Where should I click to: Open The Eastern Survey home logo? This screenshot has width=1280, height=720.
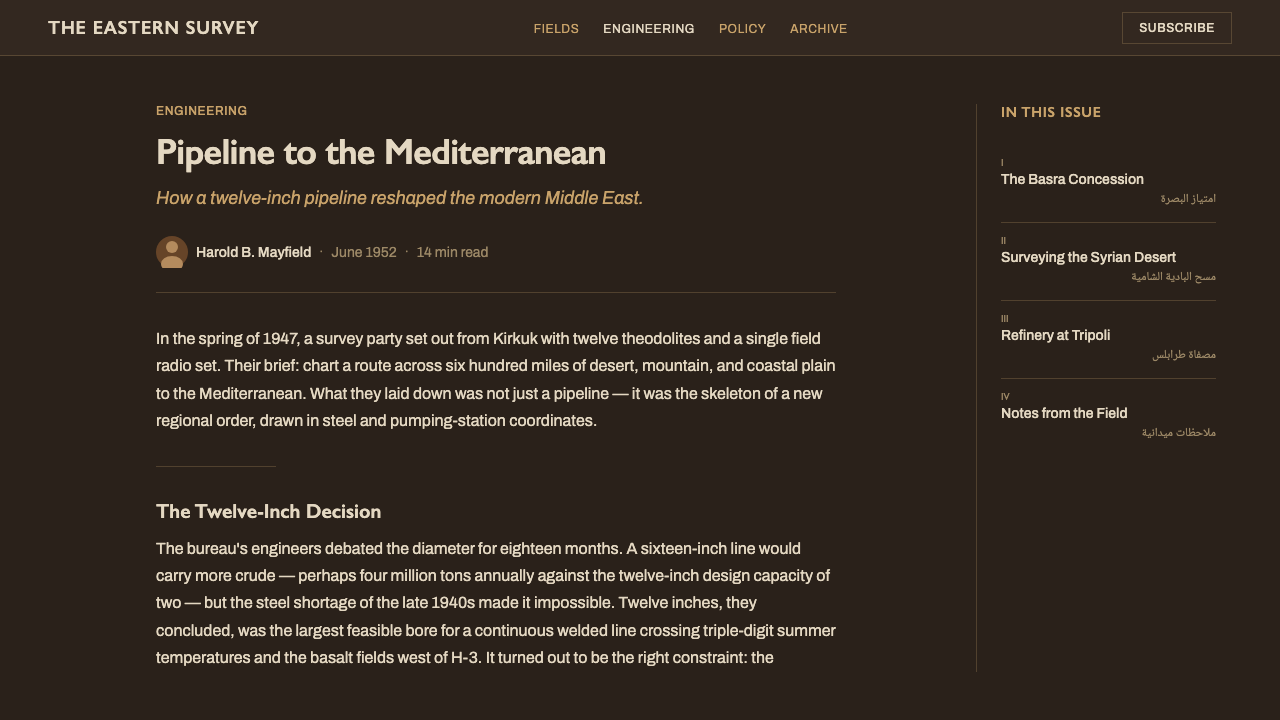(x=153, y=28)
